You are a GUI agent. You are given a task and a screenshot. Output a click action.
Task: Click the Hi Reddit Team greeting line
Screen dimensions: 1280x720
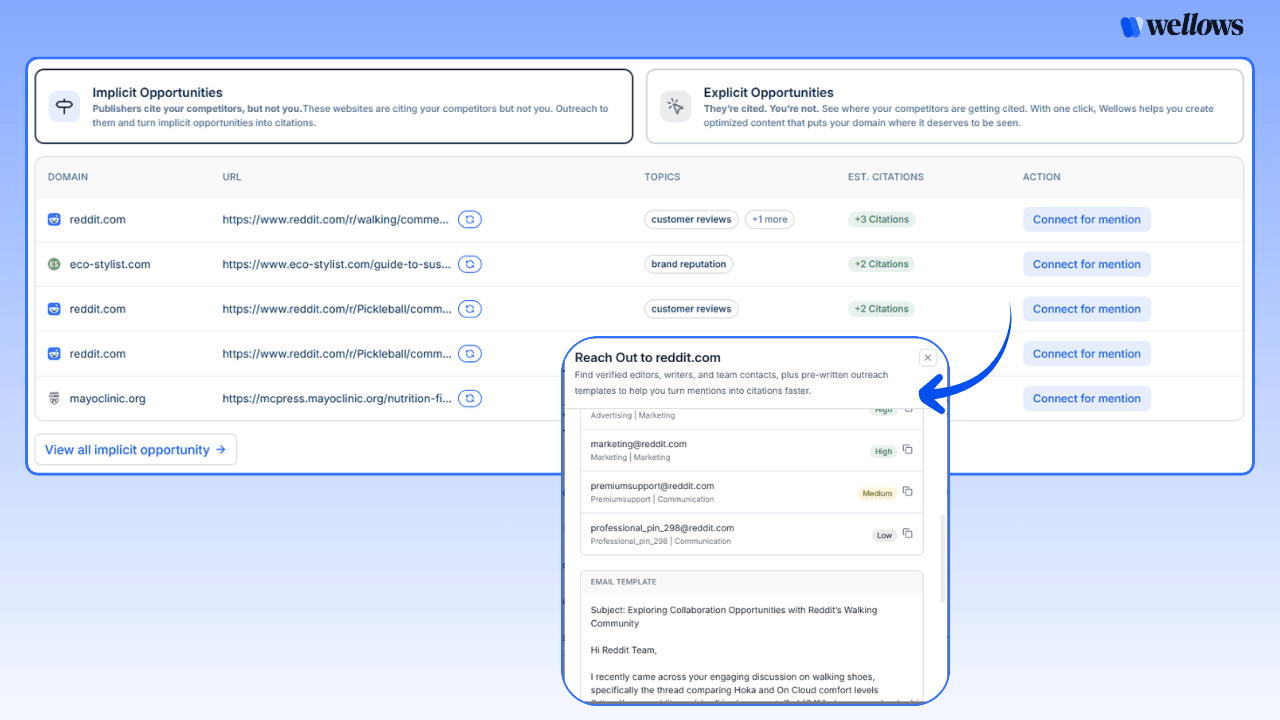pyautogui.click(x=624, y=650)
